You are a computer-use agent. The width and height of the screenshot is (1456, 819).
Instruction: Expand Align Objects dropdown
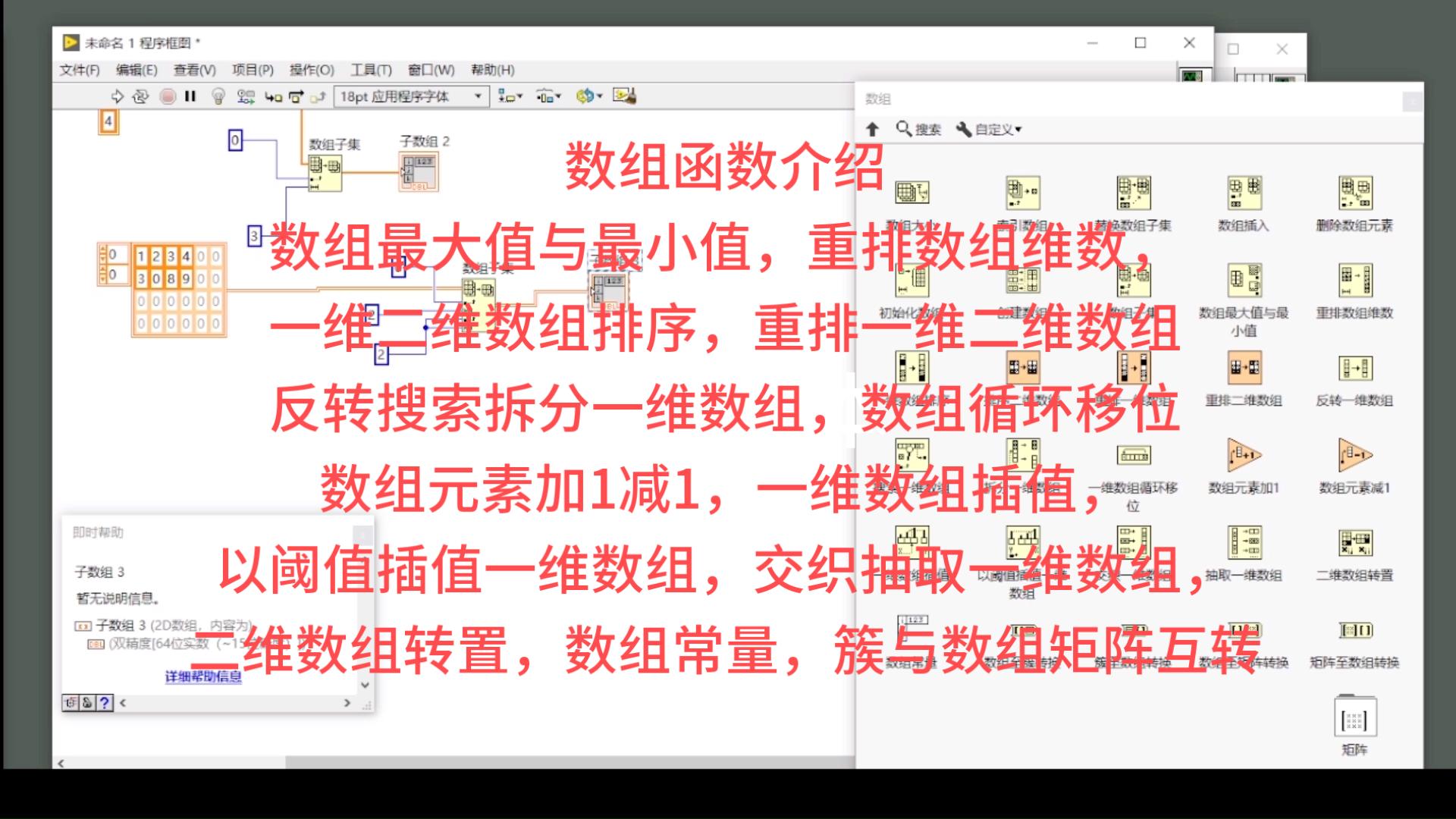coord(510,96)
